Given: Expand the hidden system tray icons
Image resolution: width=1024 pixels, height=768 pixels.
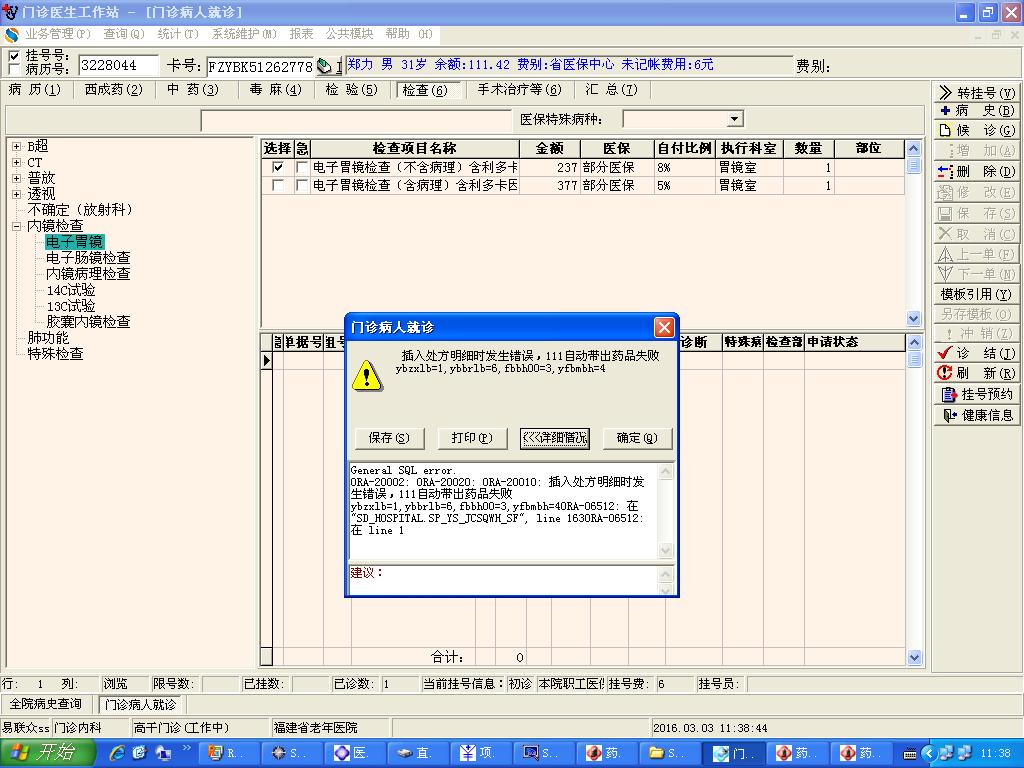Looking at the screenshot, I should point(929,754).
